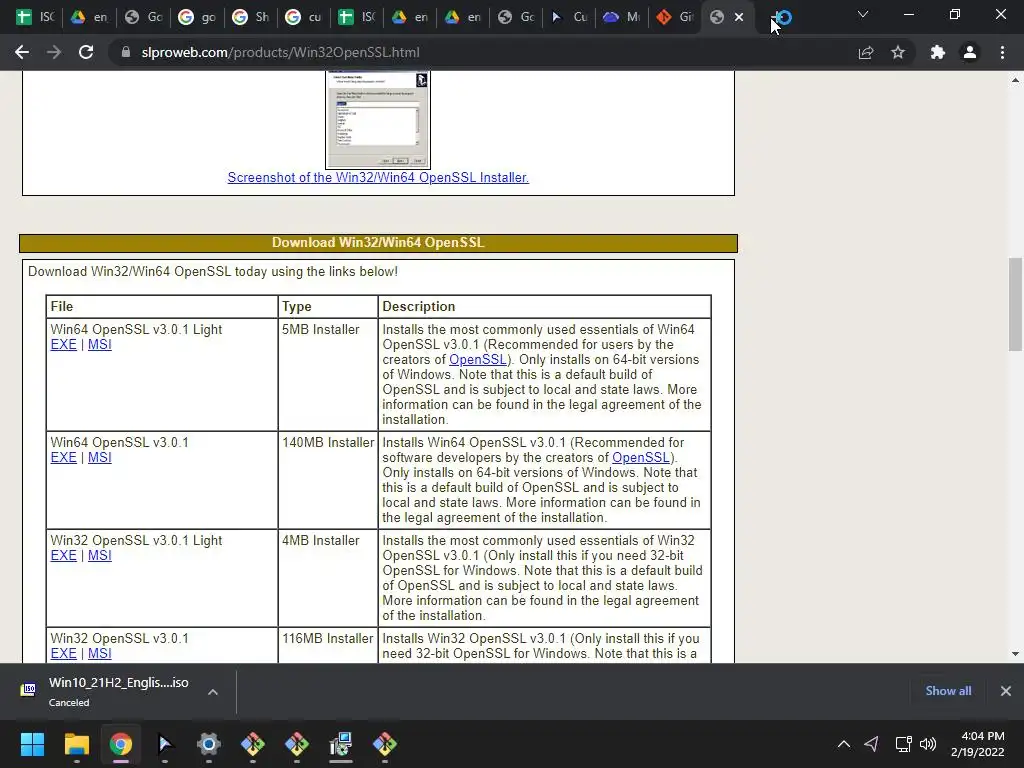Show hidden system tray icons
1024x768 pixels.
click(x=844, y=744)
